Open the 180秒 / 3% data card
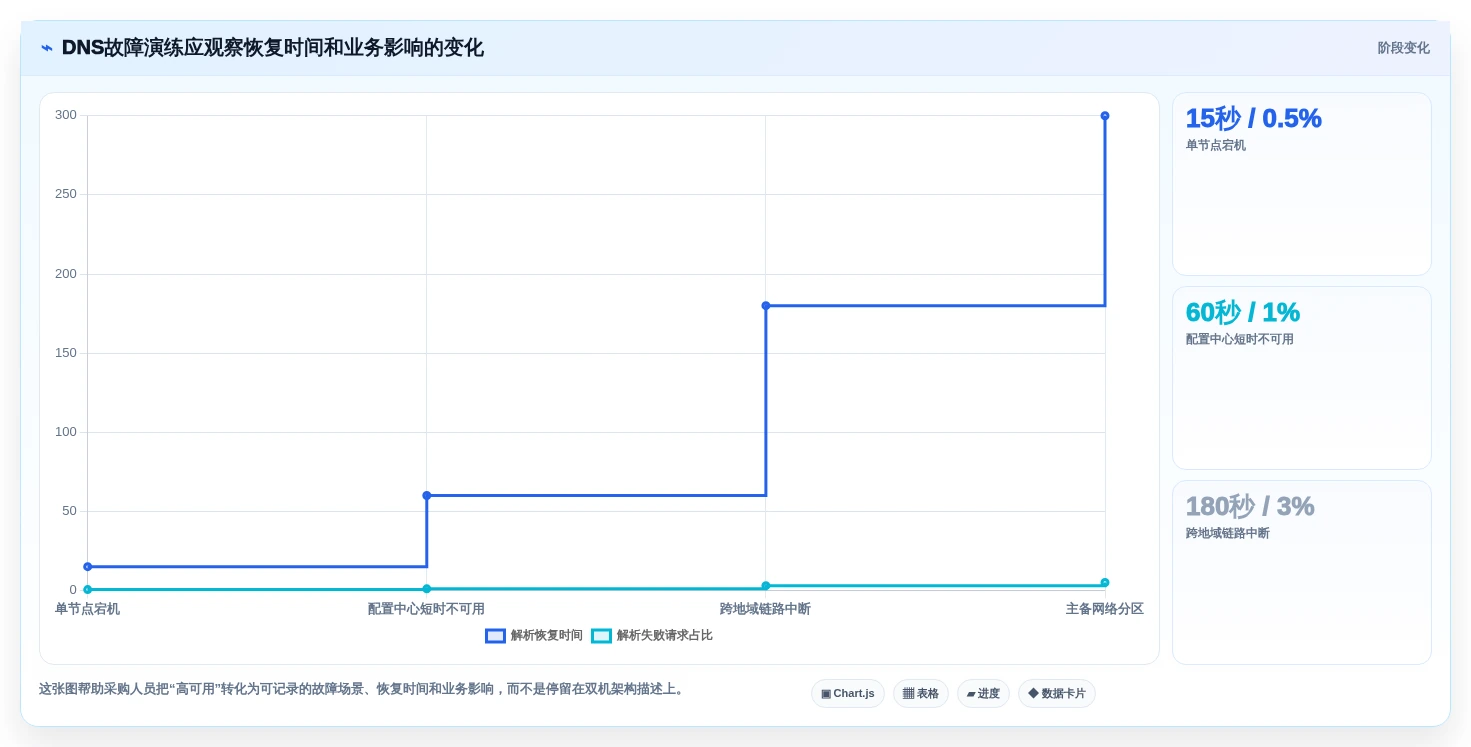This screenshot has height=747, width=1471. pyautogui.click(x=1301, y=572)
